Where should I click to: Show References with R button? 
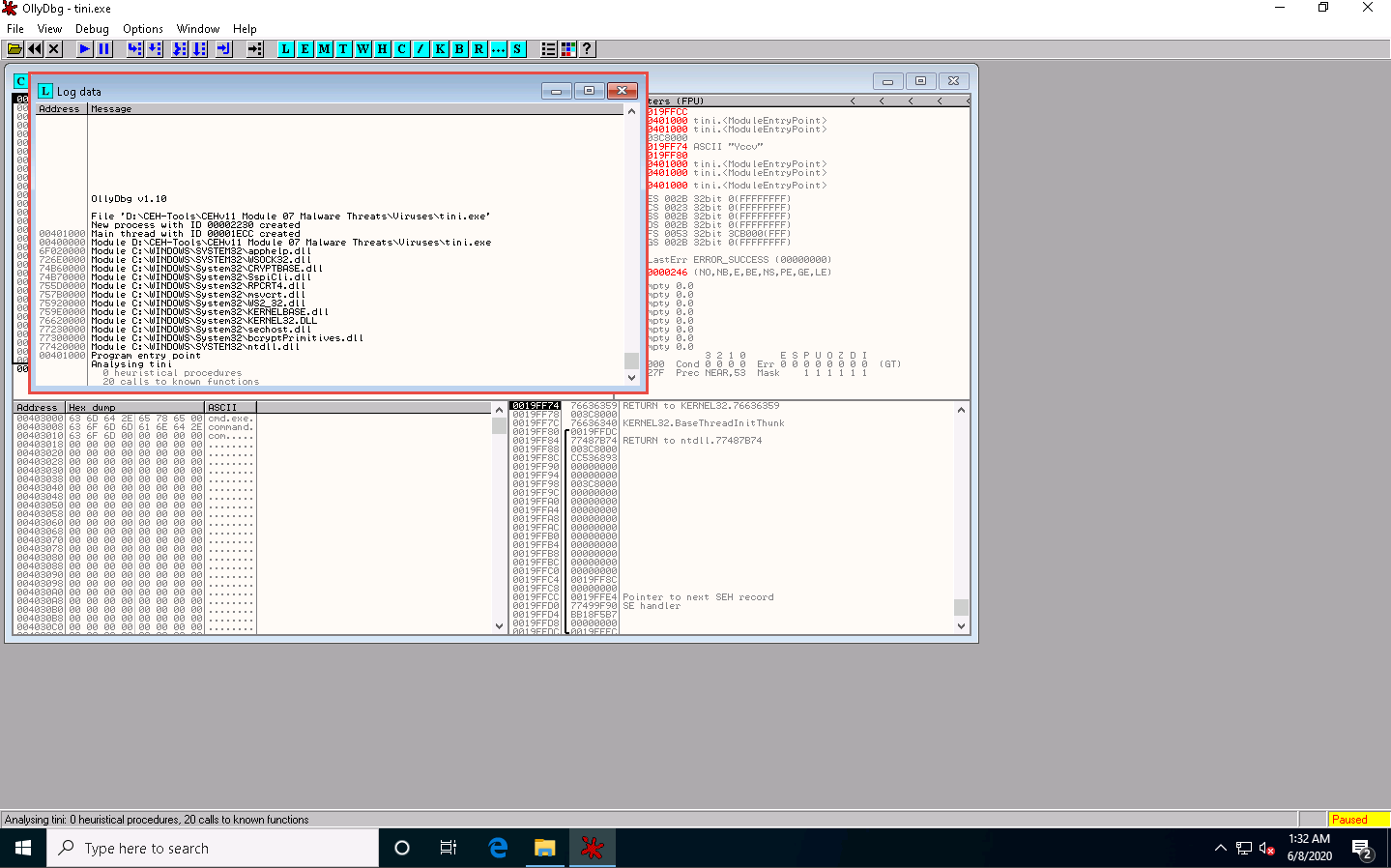[x=478, y=48]
